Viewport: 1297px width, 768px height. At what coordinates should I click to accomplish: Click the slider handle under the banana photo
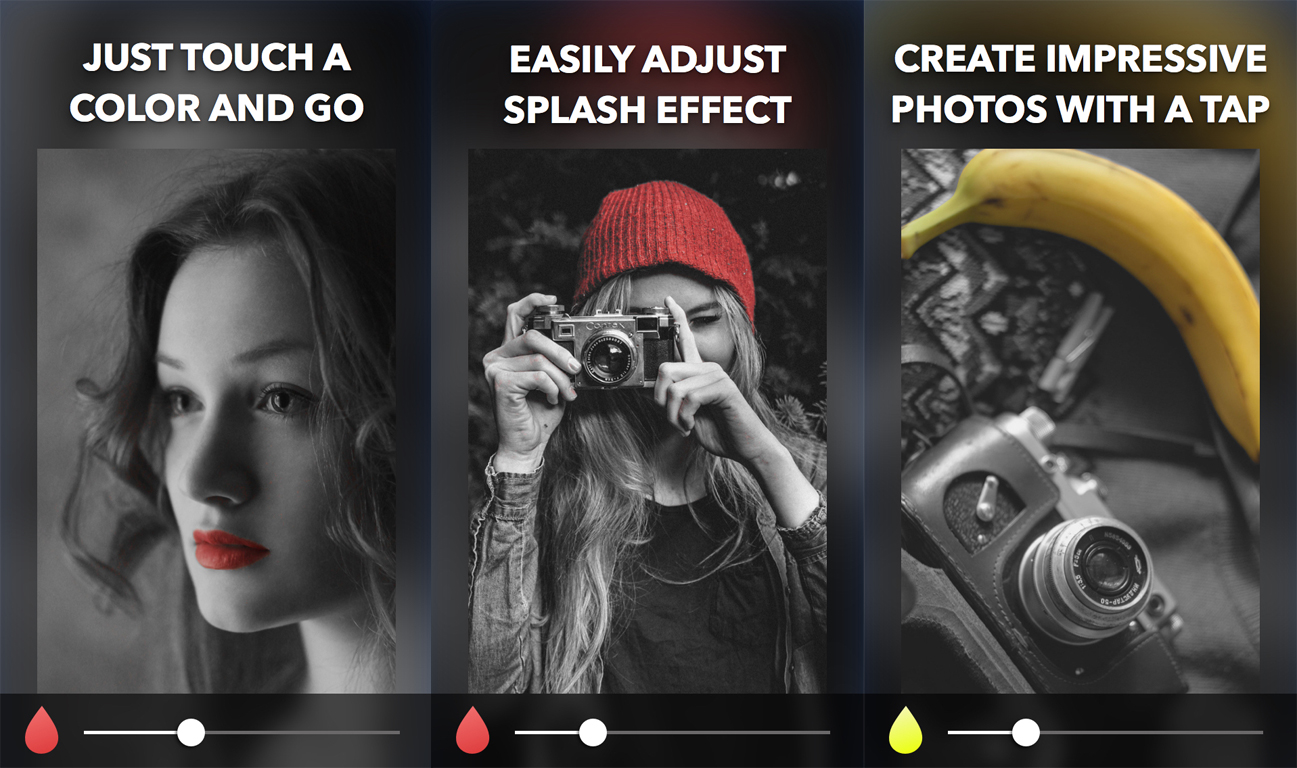tap(1025, 733)
